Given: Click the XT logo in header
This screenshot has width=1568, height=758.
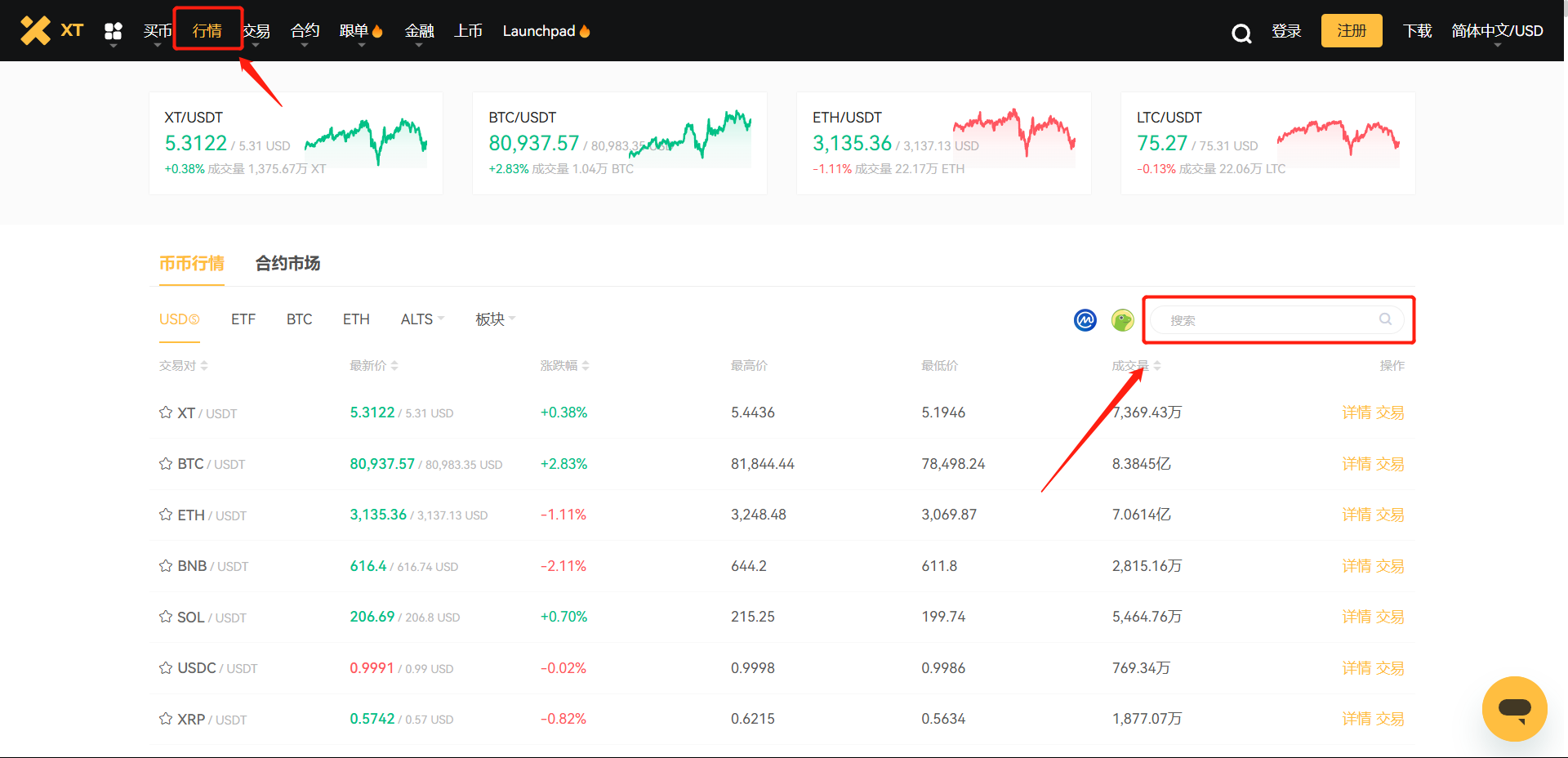Looking at the screenshot, I should point(51,30).
